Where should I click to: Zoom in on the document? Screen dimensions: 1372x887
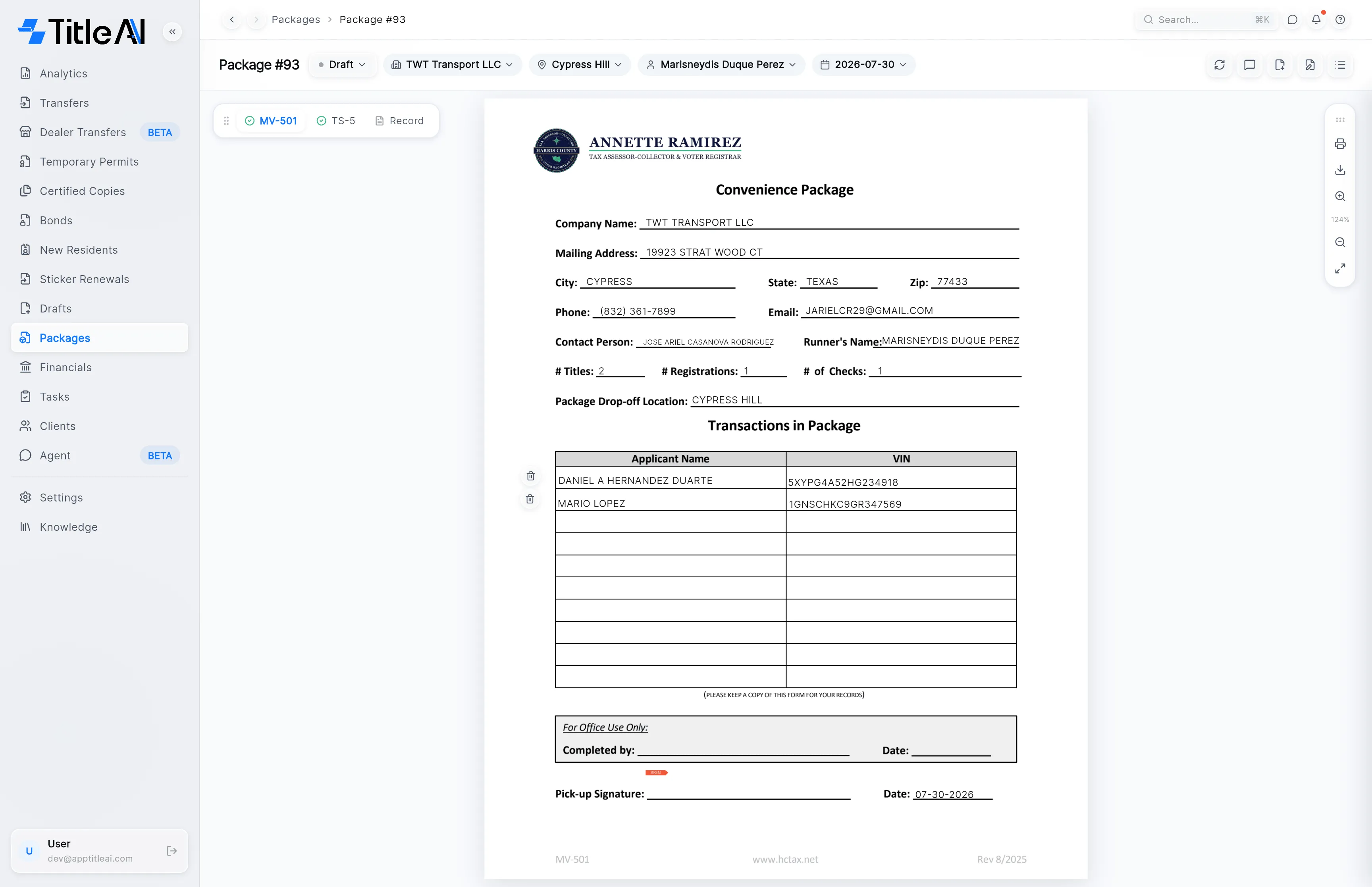(1340, 197)
